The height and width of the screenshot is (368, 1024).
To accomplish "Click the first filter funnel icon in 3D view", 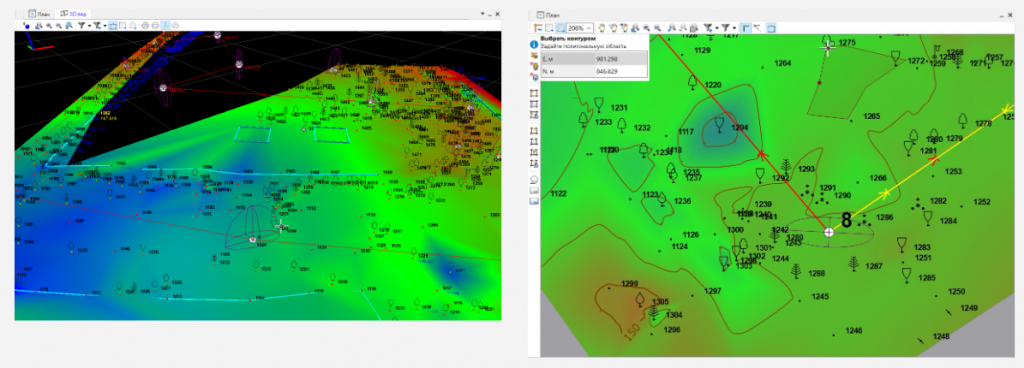I will tap(82, 25).
